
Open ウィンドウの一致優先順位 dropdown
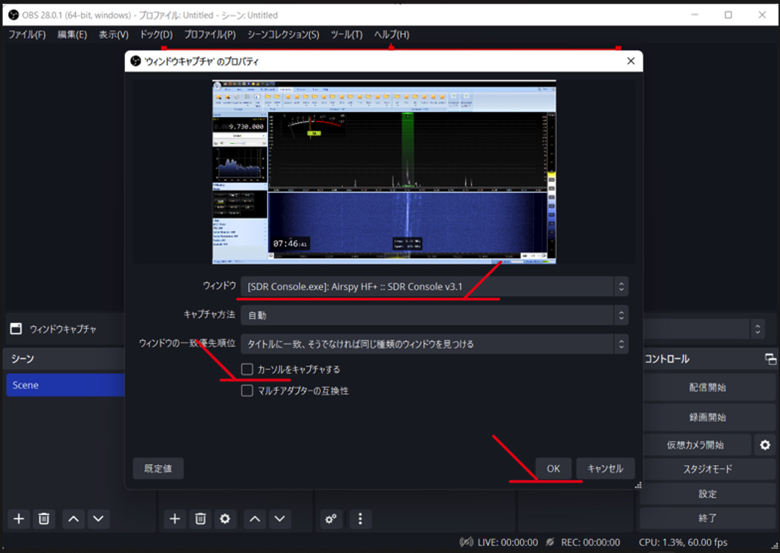(434, 344)
